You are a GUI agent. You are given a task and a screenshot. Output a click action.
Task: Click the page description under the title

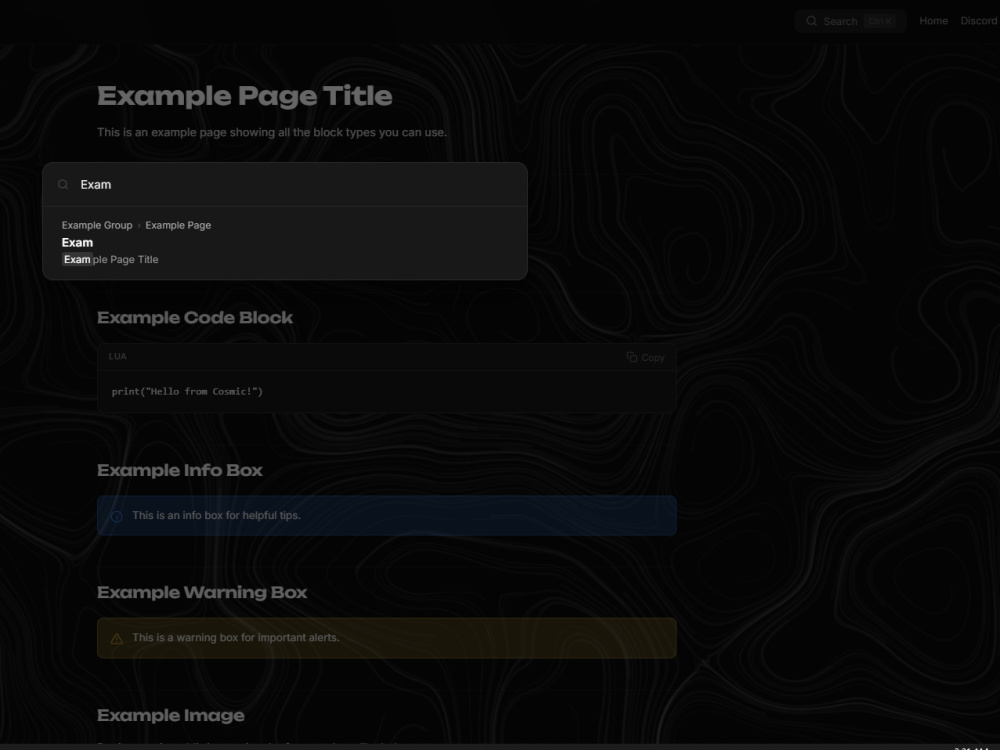click(x=272, y=133)
